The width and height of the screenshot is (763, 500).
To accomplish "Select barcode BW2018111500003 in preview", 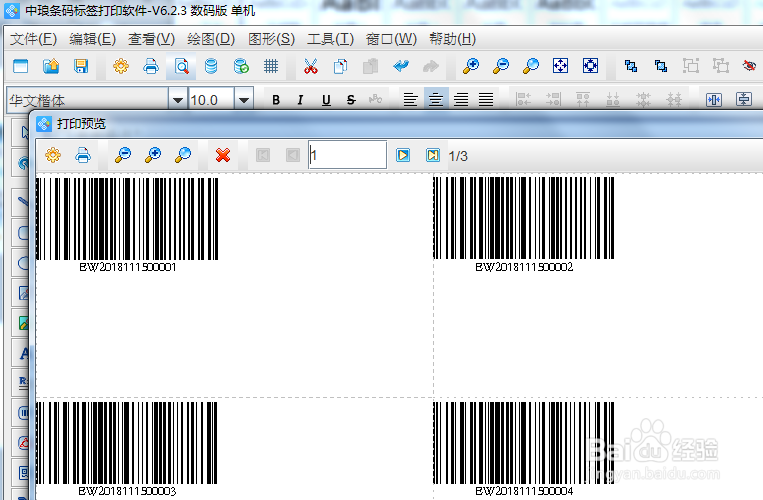I will click(x=127, y=448).
